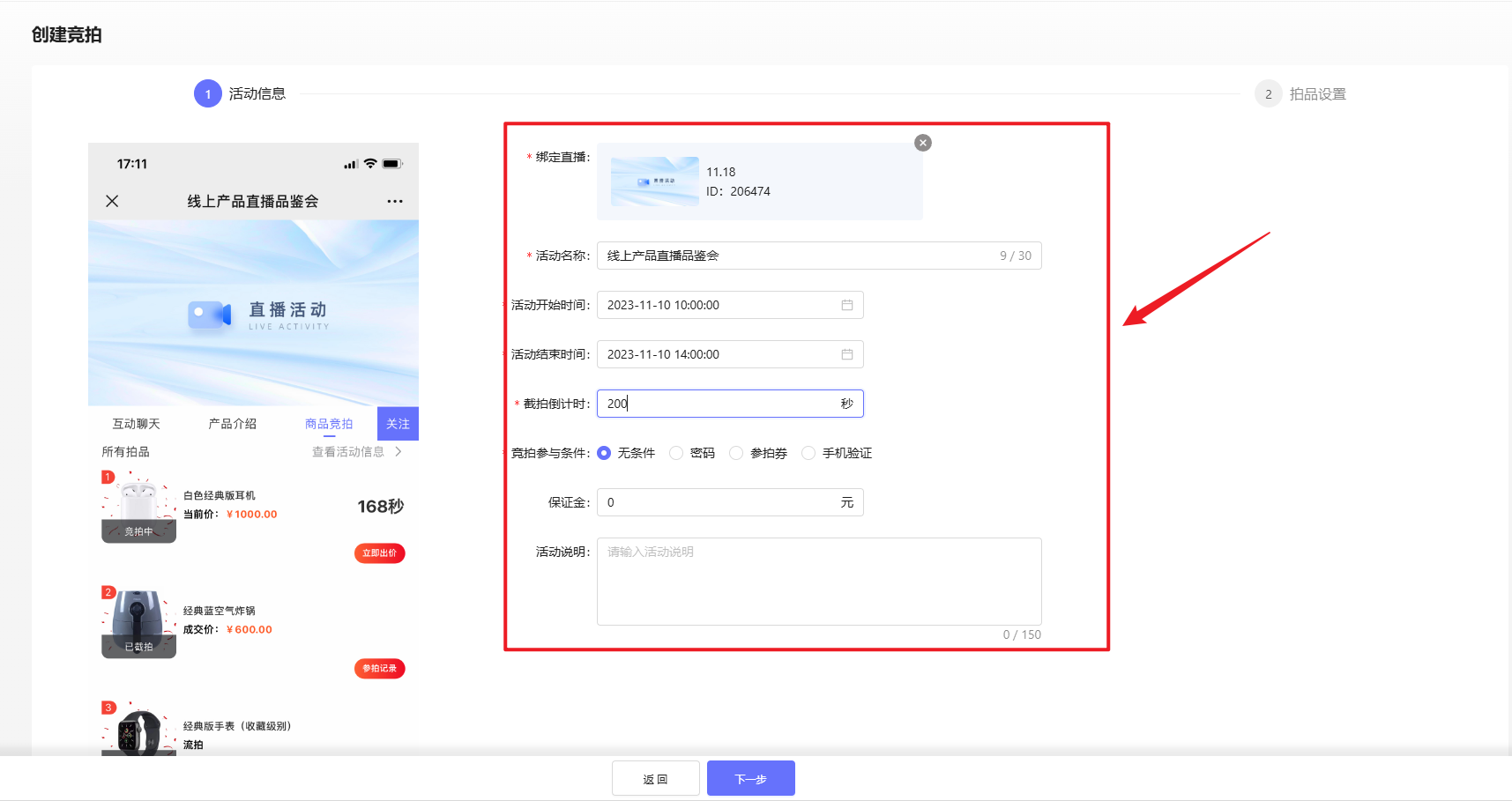Select the 无条件 radio option
The height and width of the screenshot is (801, 1512).
604,453
